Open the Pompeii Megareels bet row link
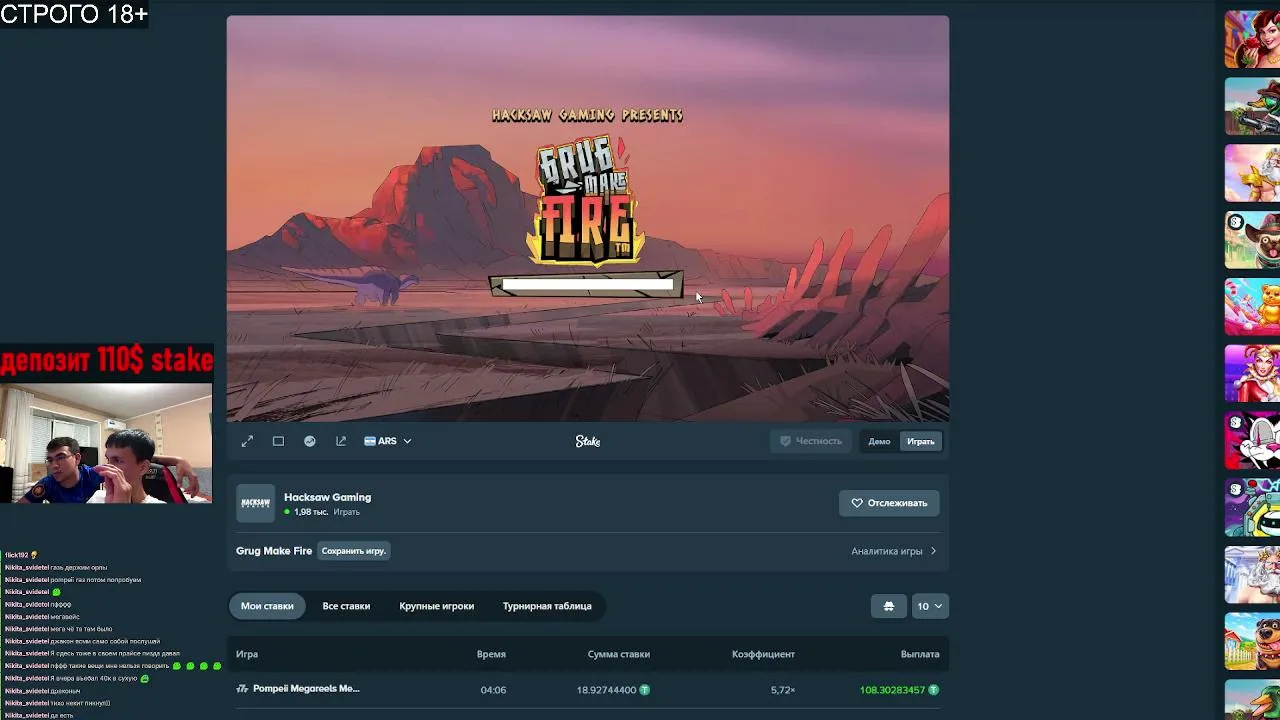Image resolution: width=1280 pixels, height=720 pixels. pos(306,689)
